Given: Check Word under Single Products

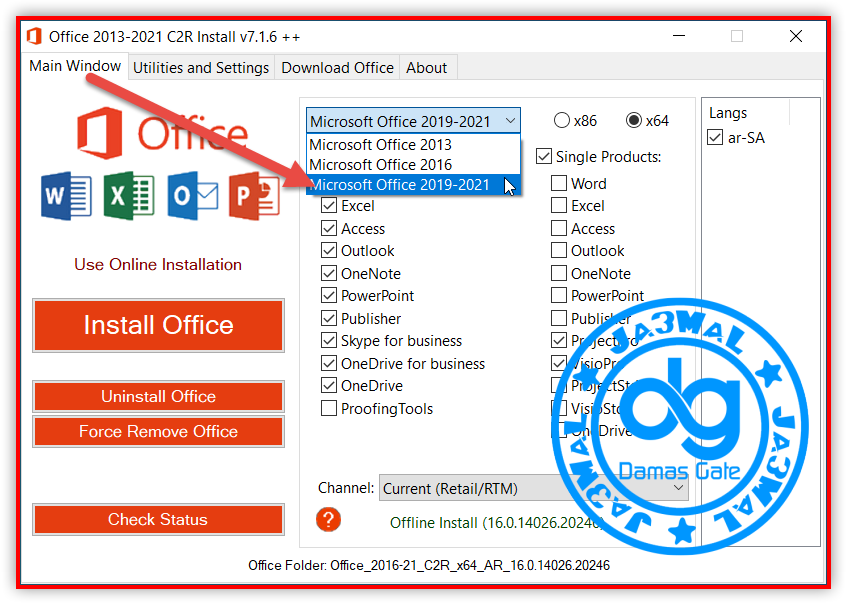Looking at the screenshot, I should [x=559, y=183].
